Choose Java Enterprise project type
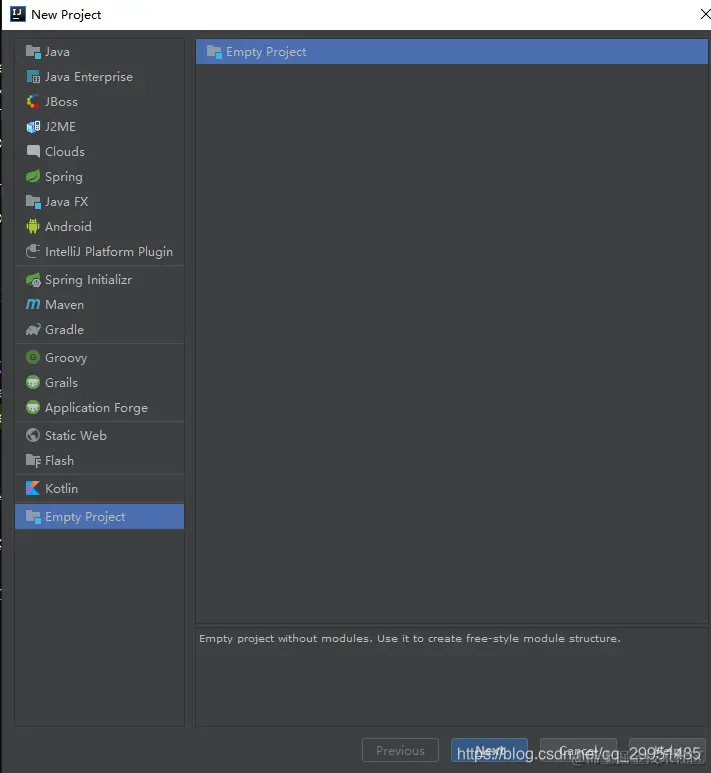The height and width of the screenshot is (773, 711). tap(100, 77)
